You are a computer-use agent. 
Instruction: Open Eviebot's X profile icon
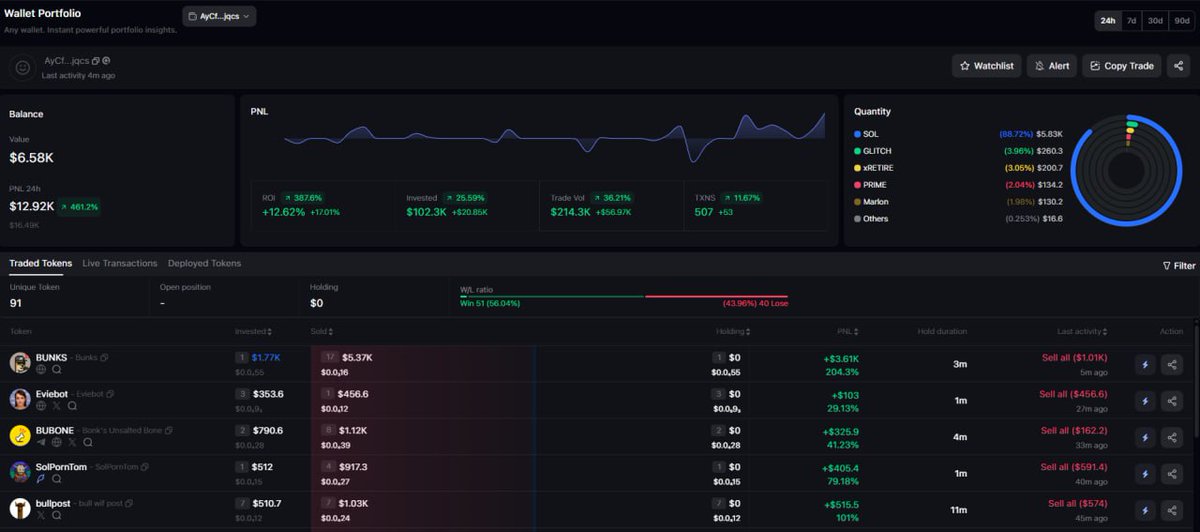(x=56, y=405)
